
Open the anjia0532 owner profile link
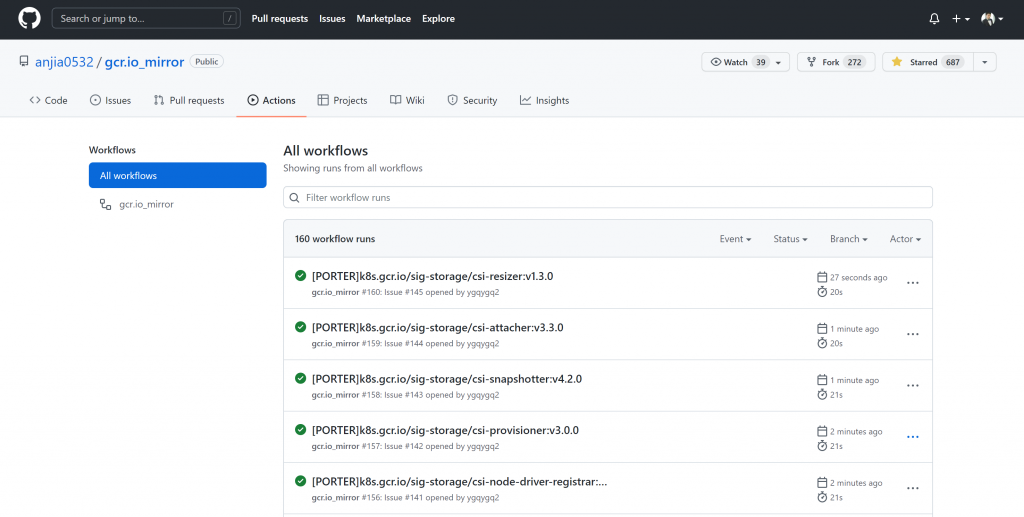64,62
